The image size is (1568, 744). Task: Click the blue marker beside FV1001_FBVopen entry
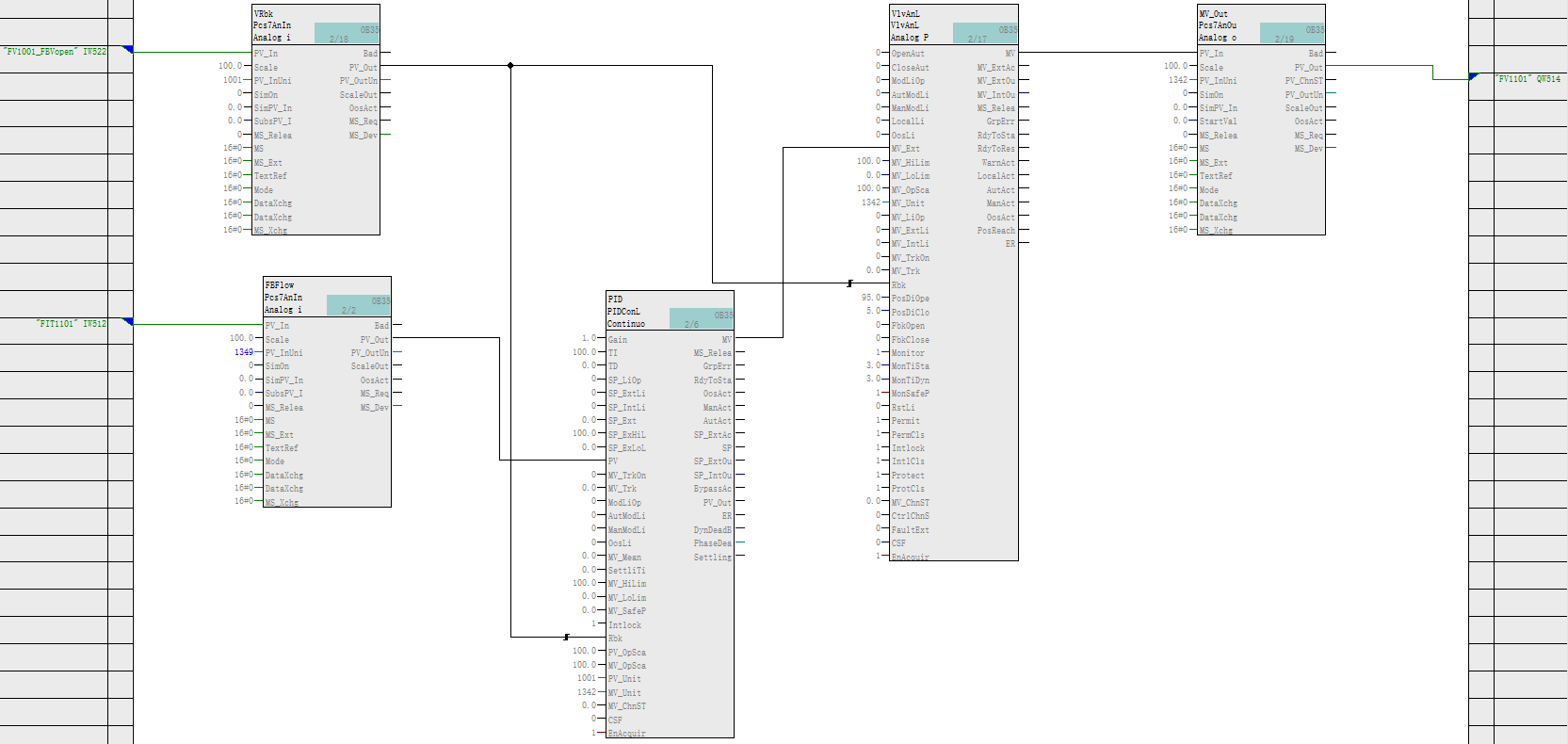coord(128,50)
